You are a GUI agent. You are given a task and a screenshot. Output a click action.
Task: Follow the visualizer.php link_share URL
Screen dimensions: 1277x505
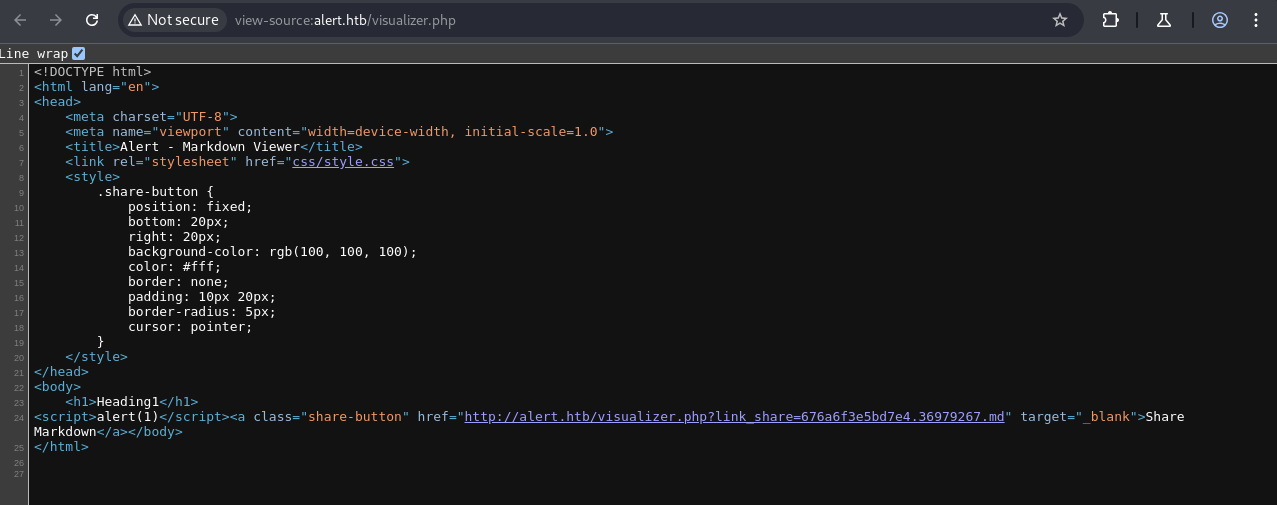pyautogui.click(x=734, y=416)
